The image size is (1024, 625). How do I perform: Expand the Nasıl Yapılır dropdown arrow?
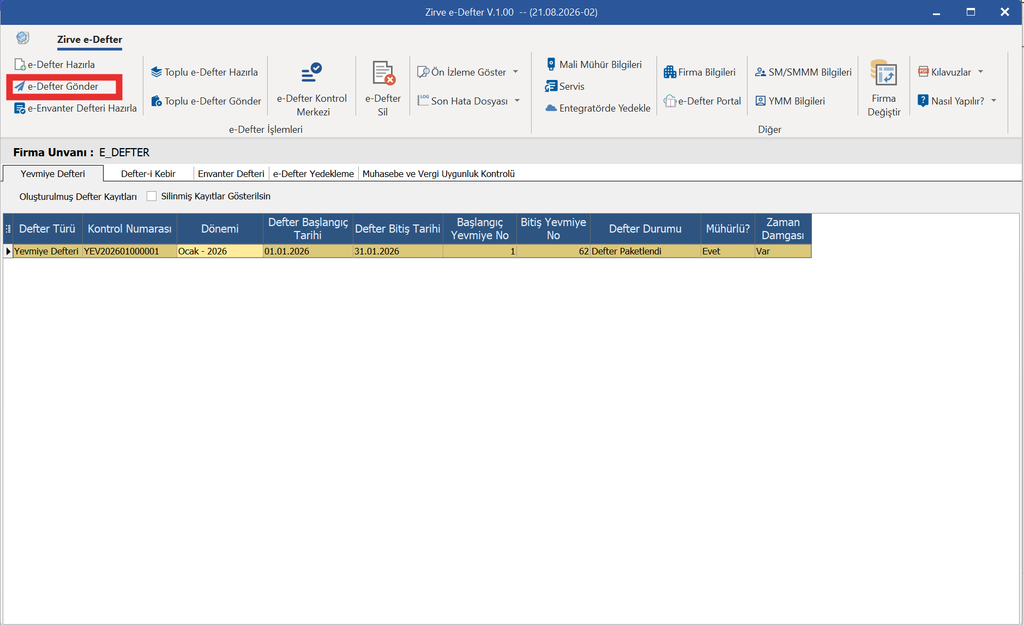[x=994, y=101]
